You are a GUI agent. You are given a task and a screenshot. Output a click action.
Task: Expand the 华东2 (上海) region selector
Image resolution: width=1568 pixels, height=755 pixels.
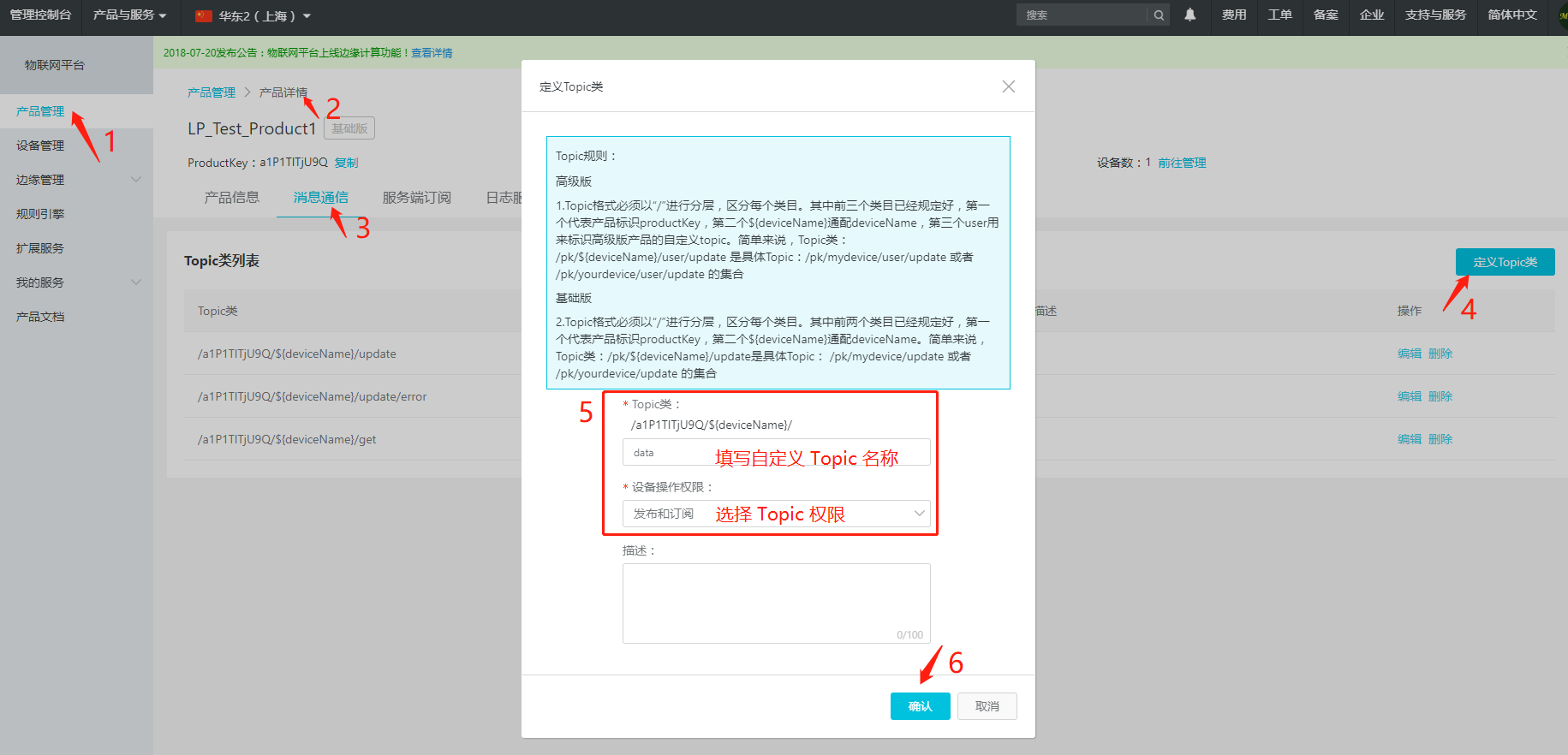click(253, 16)
